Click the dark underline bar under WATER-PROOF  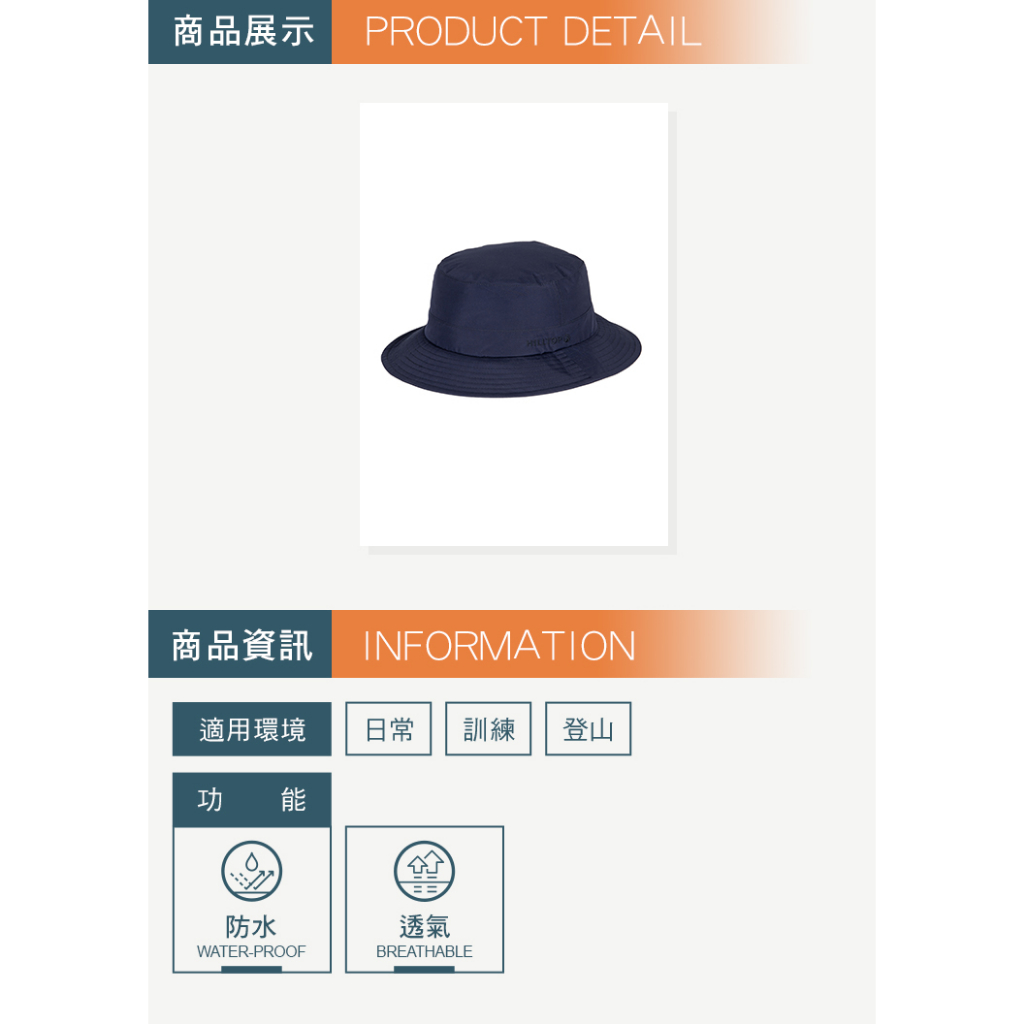(x=251, y=969)
